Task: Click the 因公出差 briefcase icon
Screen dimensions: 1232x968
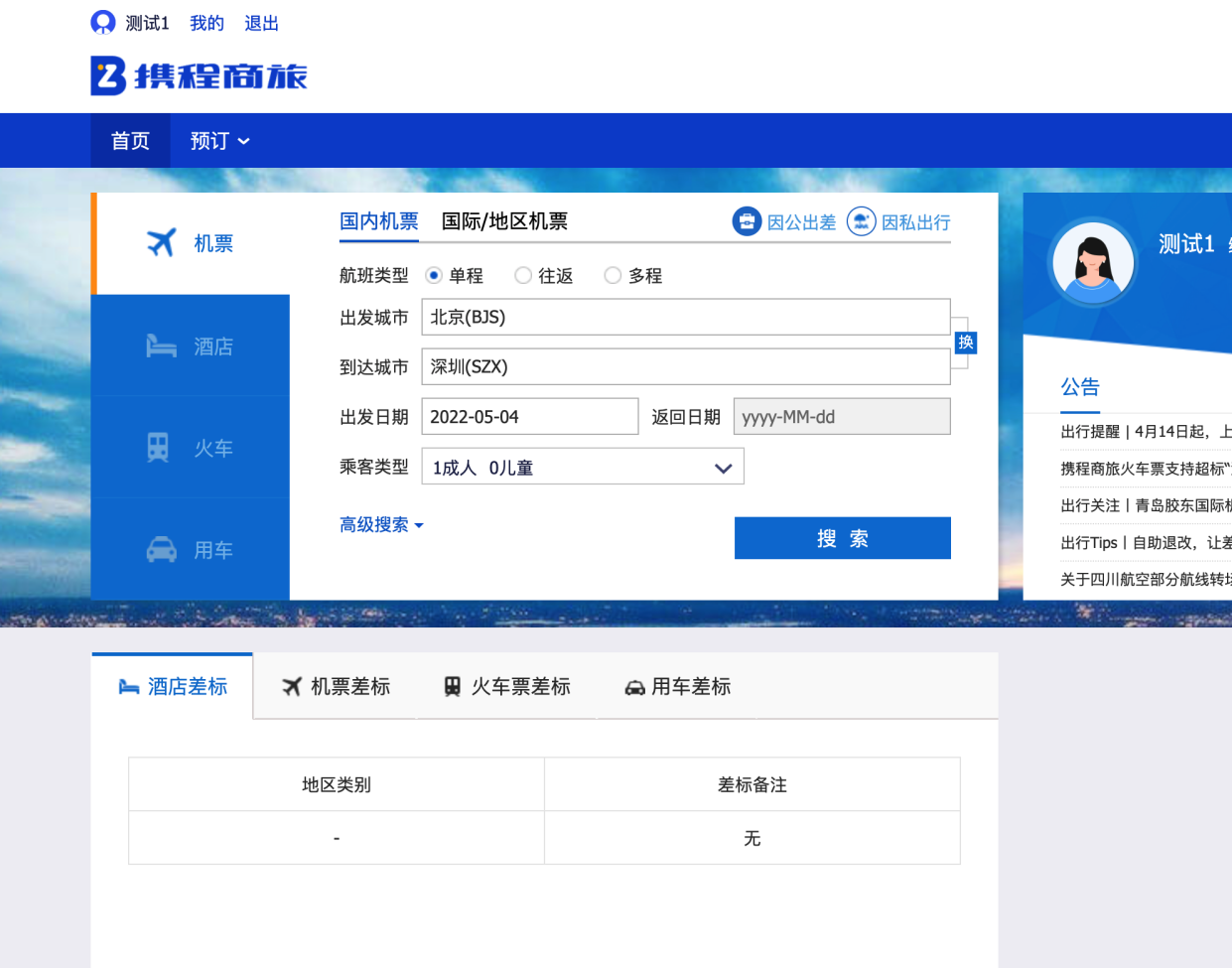Action: [747, 221]
